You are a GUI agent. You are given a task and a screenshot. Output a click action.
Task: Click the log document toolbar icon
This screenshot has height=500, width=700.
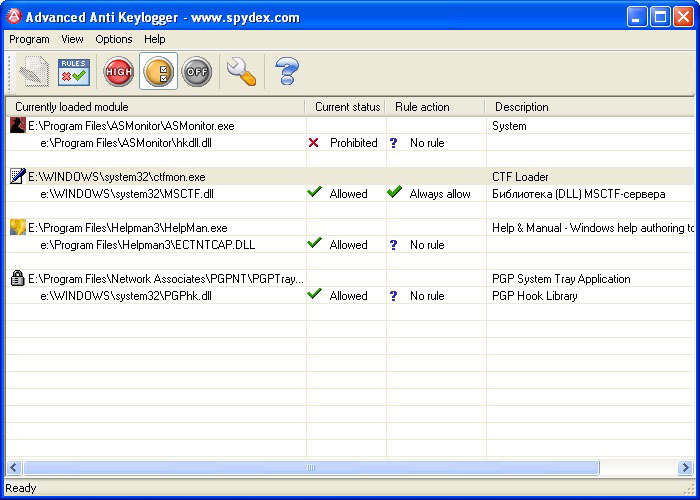pyautogui.click(x=35, y=71)
